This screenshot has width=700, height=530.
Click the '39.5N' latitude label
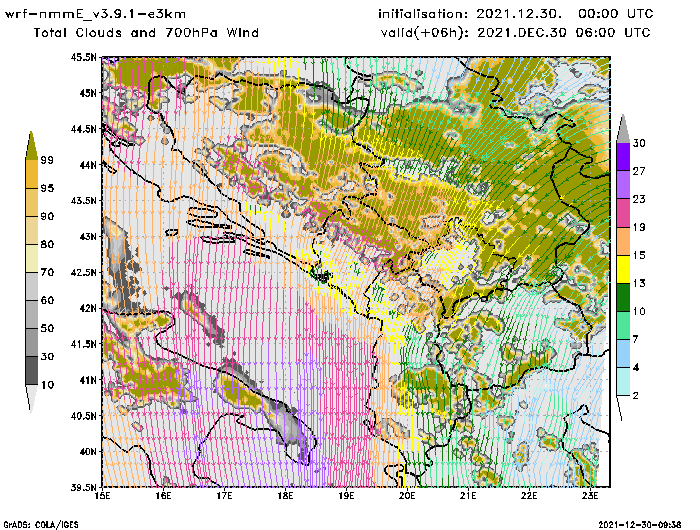[x=83, y=487]
